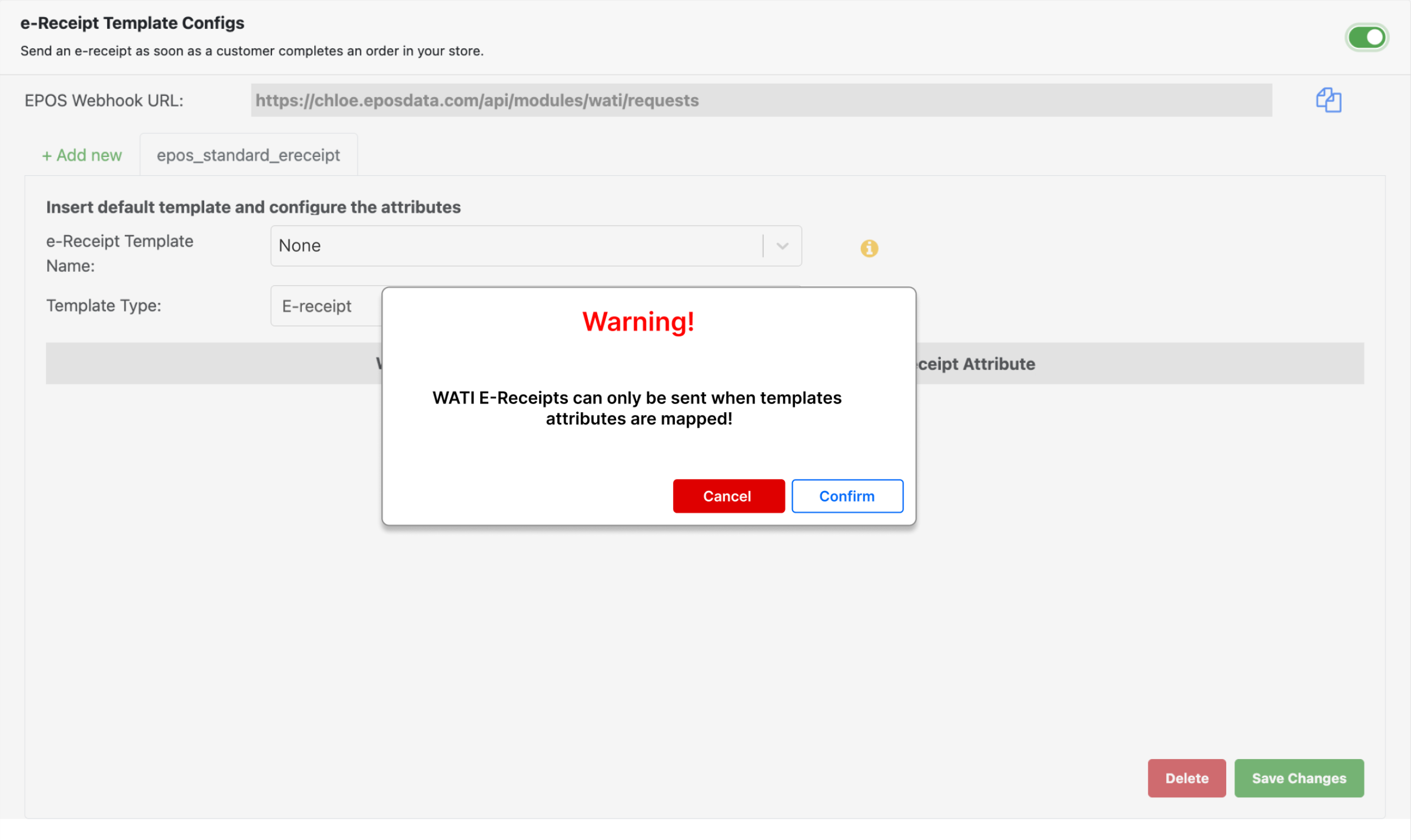Open the Template Type E-receipt dropdown

tap(327, 306)
